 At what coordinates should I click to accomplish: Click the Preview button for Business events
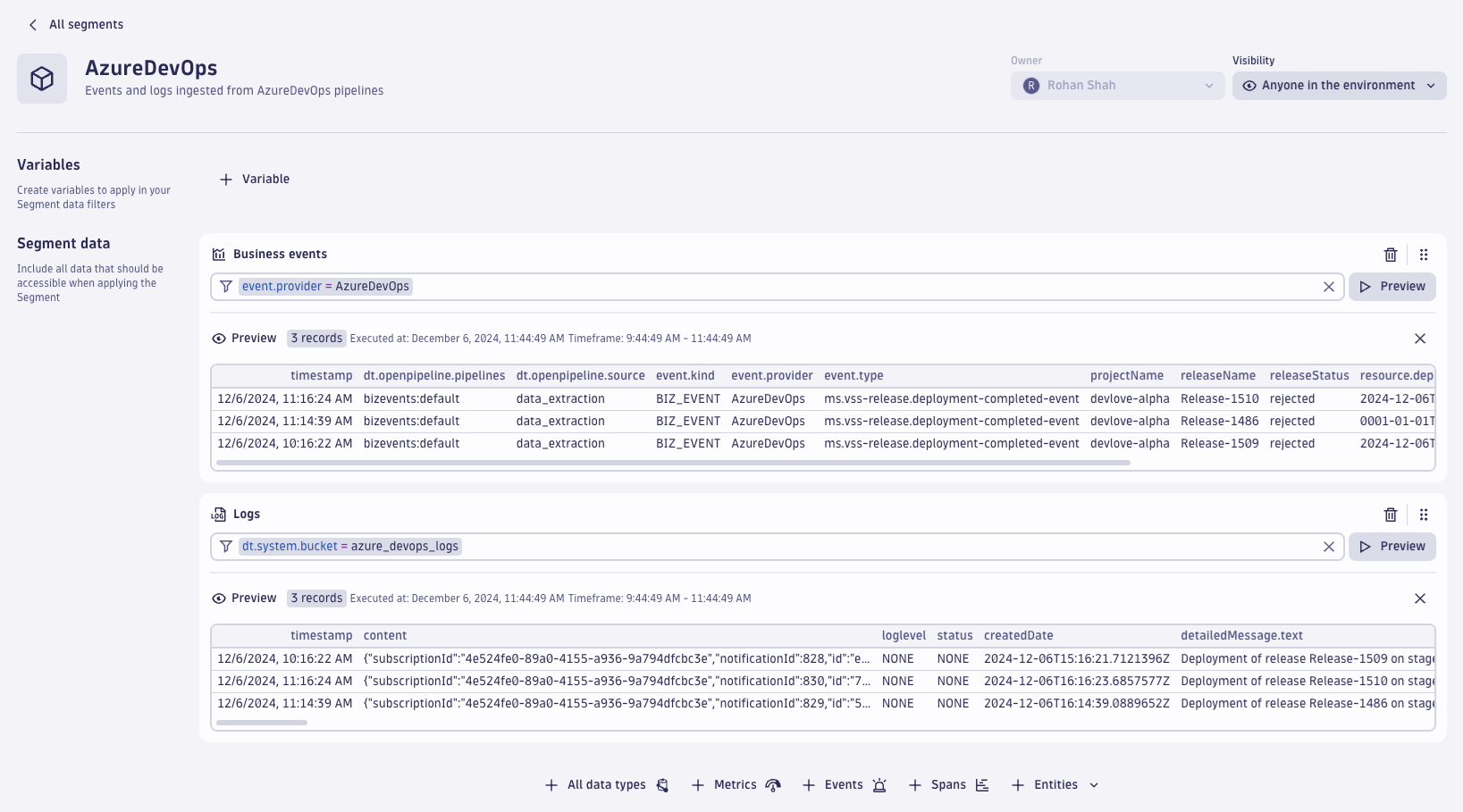coord(1392,286)
